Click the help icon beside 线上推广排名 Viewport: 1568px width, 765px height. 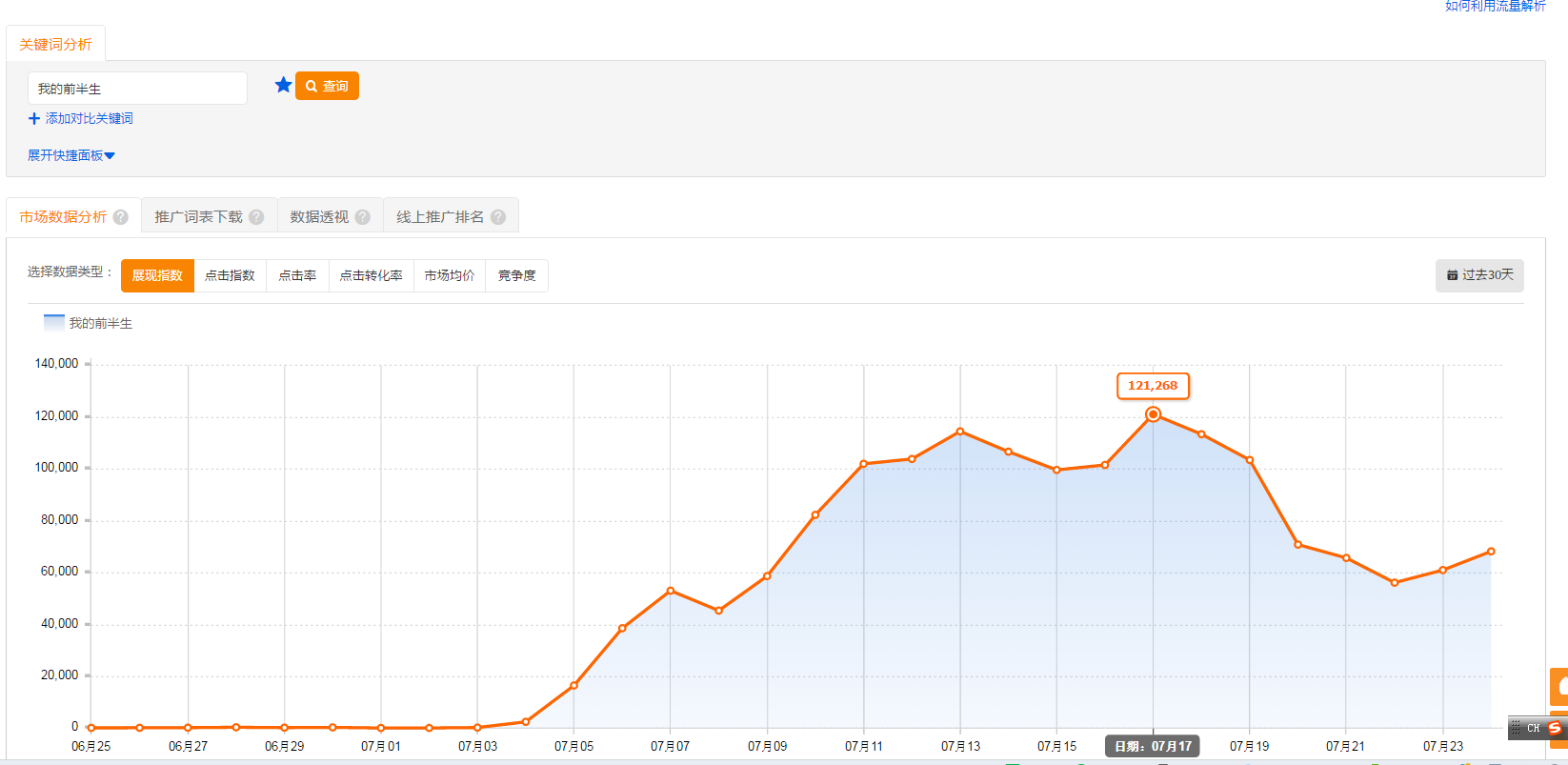point(497,217)
